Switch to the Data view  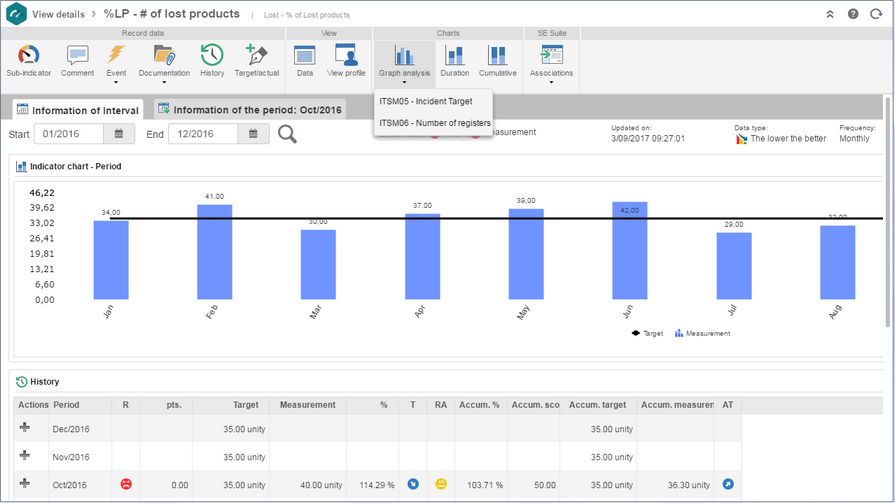304,61
